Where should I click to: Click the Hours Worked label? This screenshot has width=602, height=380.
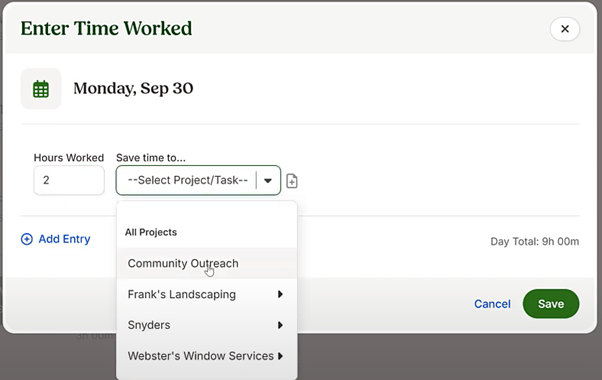click(69, 158)
